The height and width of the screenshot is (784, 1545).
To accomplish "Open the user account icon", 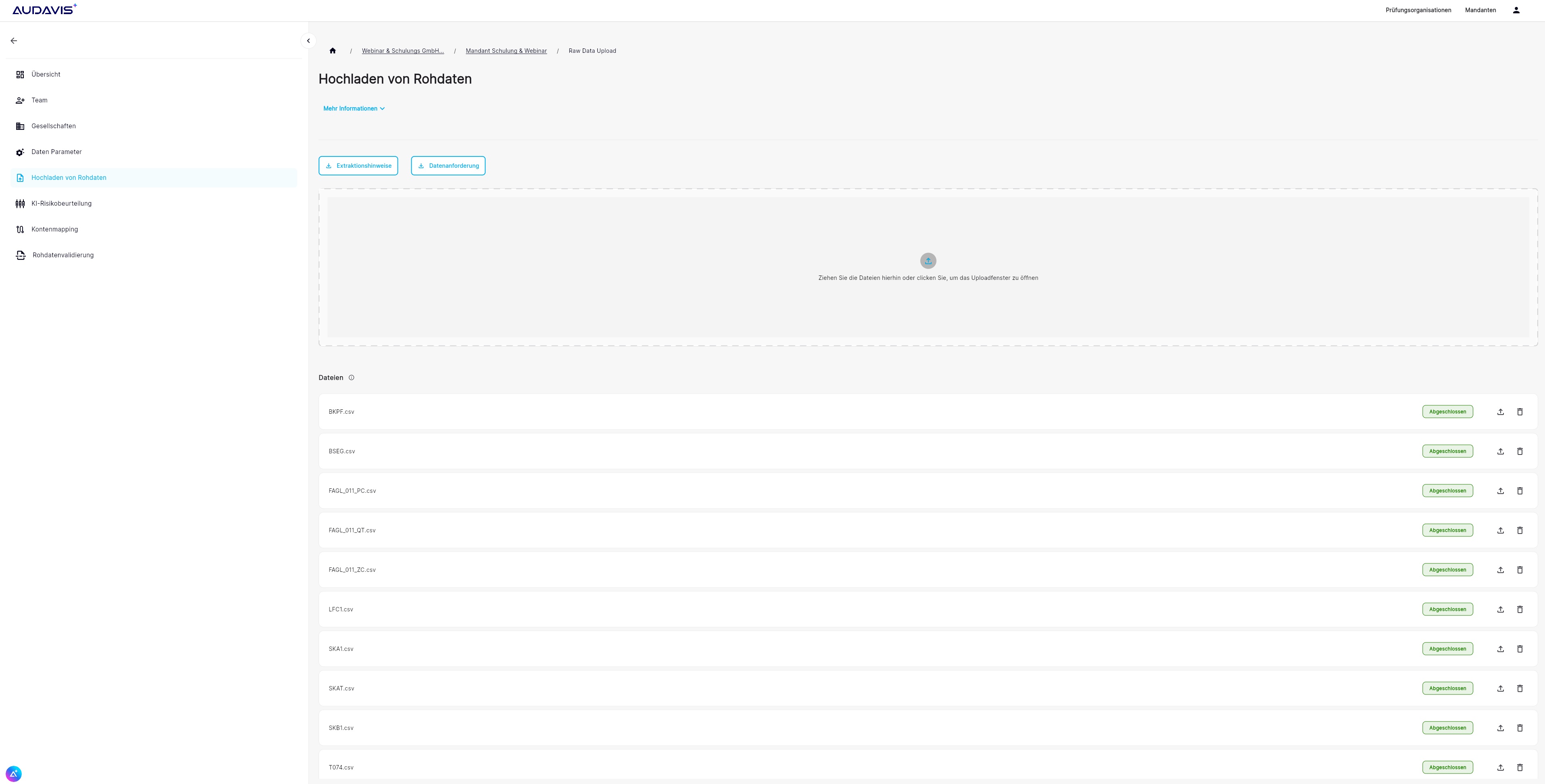I will [1516, 10].
